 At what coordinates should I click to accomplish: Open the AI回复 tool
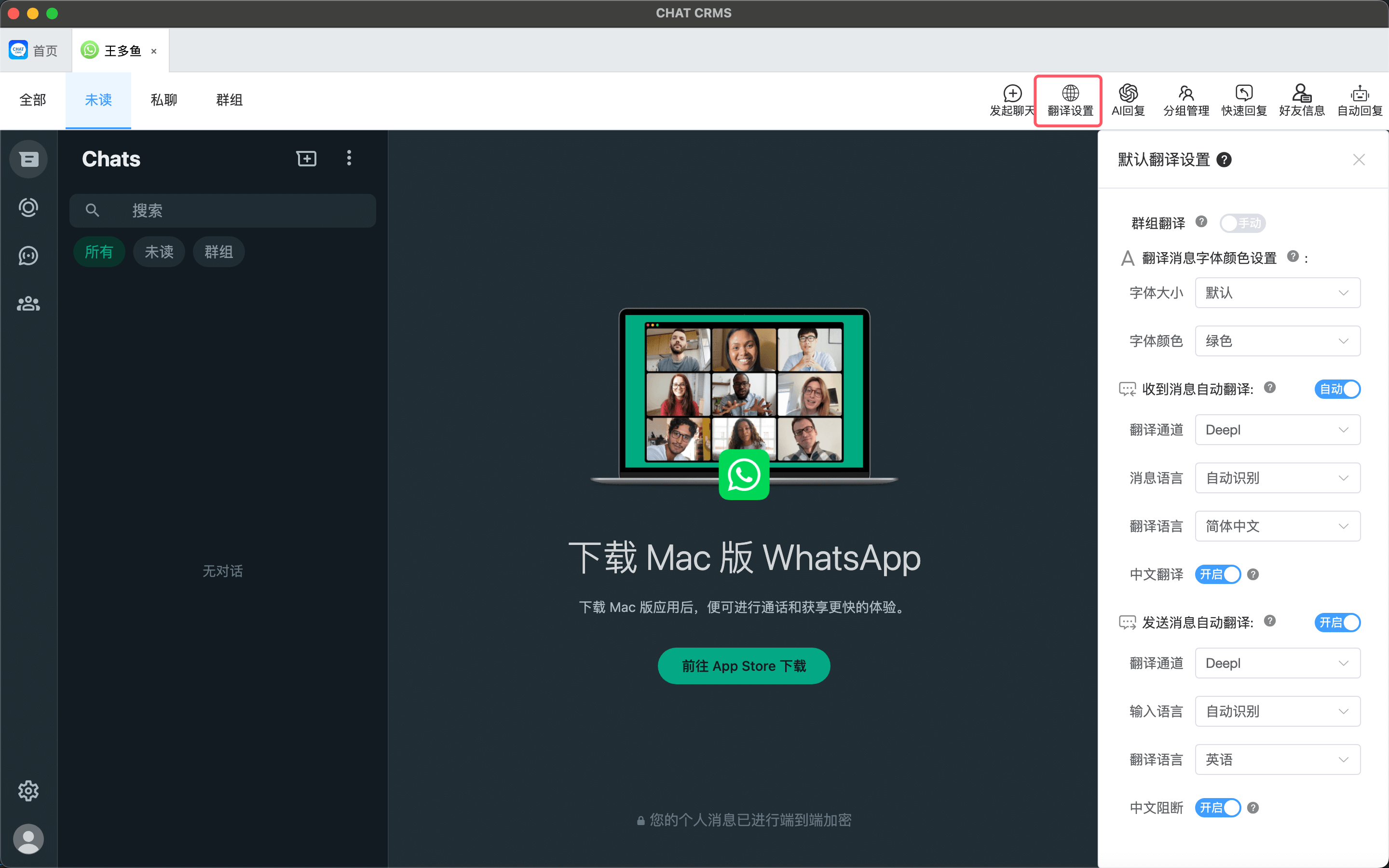pos(1128,100)
